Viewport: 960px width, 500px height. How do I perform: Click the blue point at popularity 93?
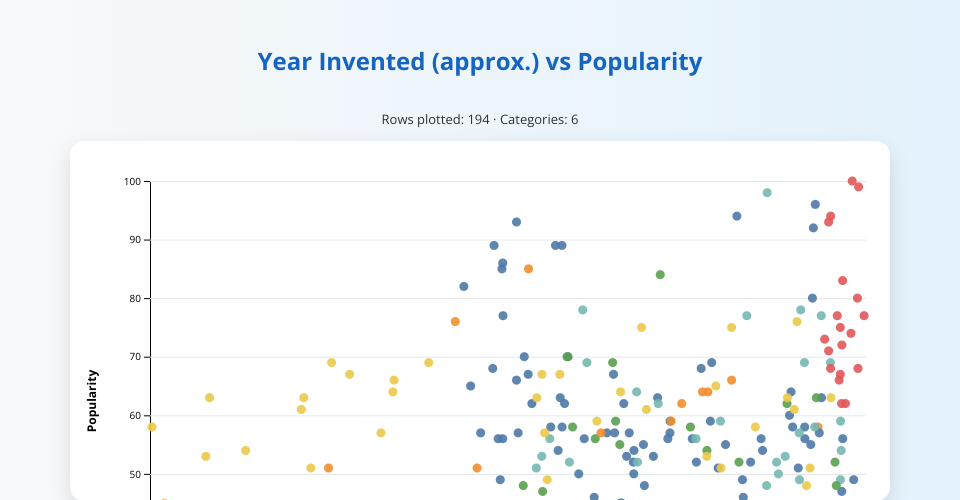pyautogui.click(x=516, y=222)
